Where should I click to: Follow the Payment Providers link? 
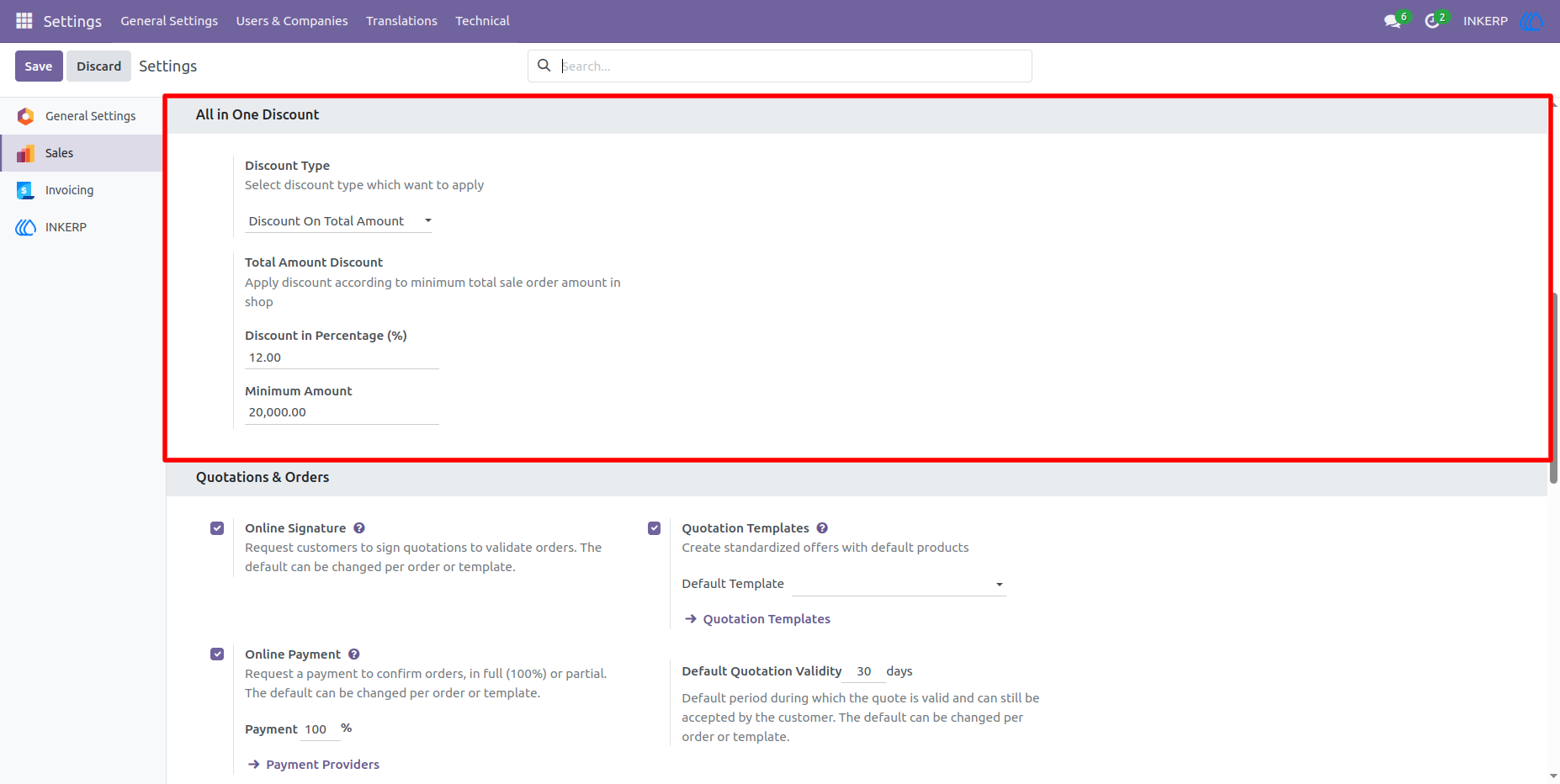[x=322, y=765]
